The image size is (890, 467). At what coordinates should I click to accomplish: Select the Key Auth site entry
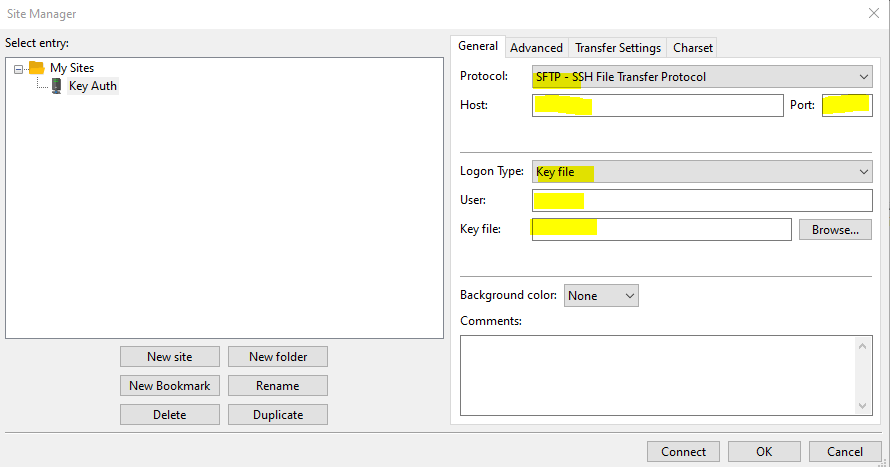[93, 86]
